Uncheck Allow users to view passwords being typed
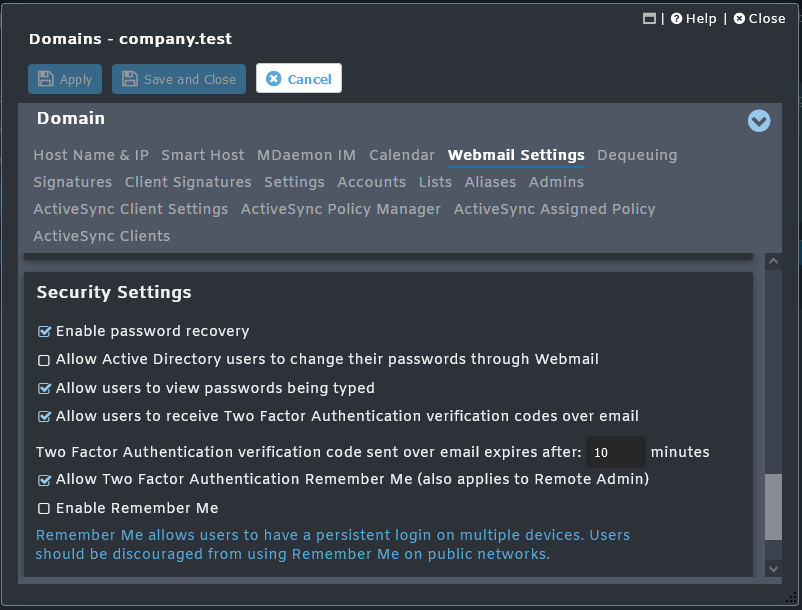This screenshot has width=802, height=610. coord(44,388)
